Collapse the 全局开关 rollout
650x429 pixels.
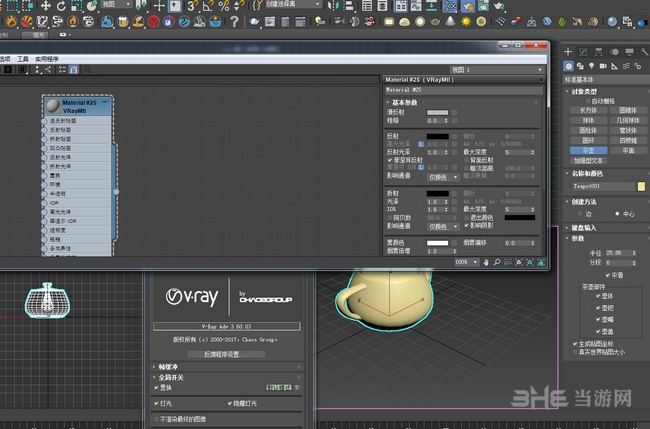pos(154,377)
